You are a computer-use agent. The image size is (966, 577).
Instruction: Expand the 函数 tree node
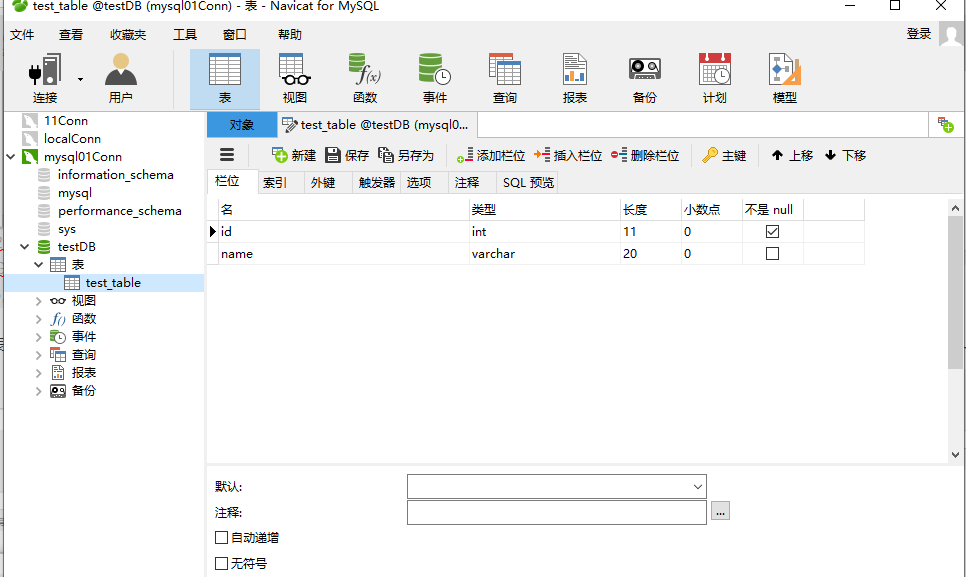[x=38, y=319]
